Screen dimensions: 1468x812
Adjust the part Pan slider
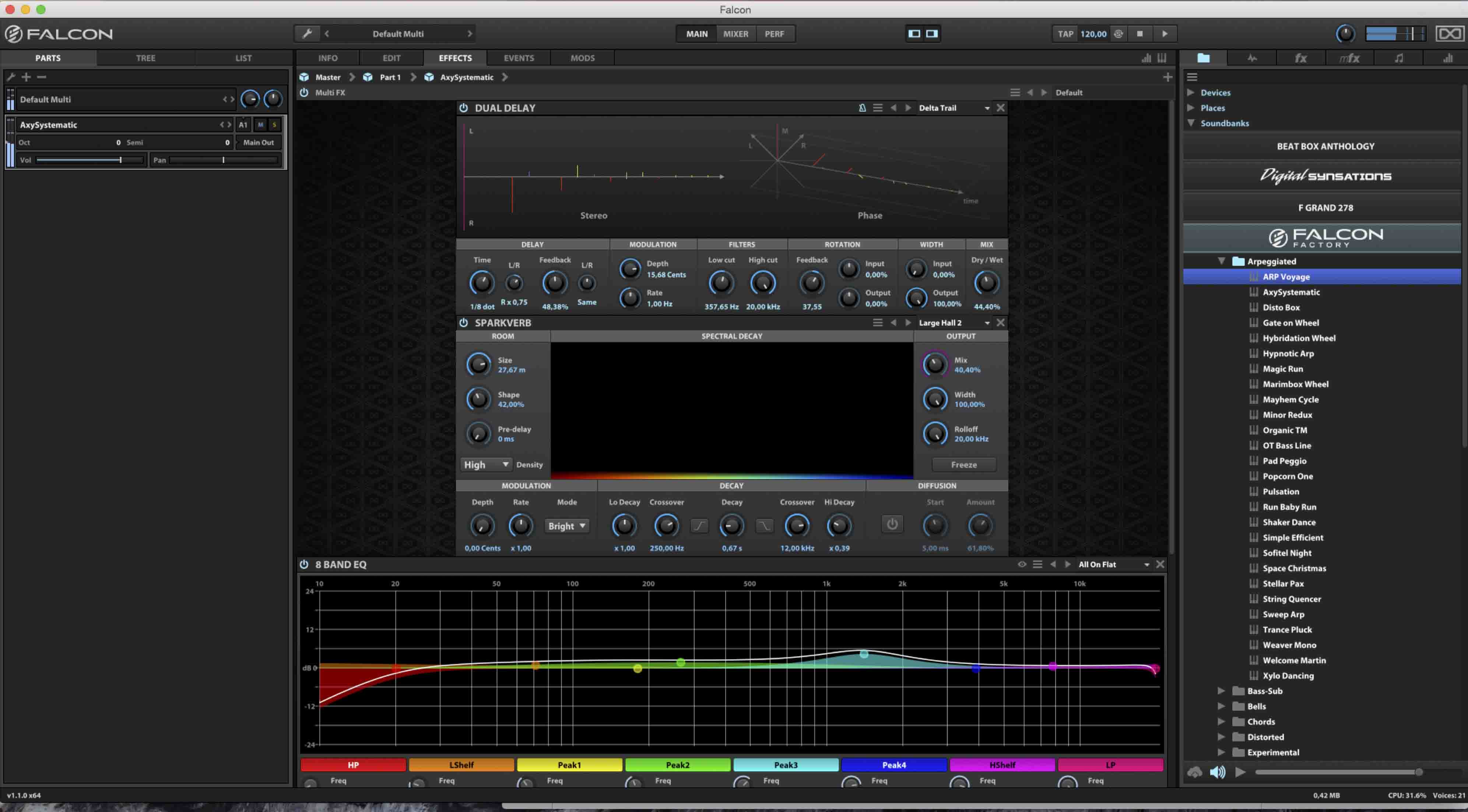click(224, 160)
